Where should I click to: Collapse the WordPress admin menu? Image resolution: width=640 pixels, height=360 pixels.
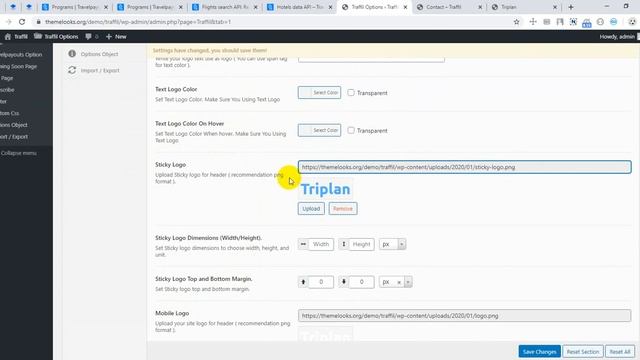click(18, 153)
